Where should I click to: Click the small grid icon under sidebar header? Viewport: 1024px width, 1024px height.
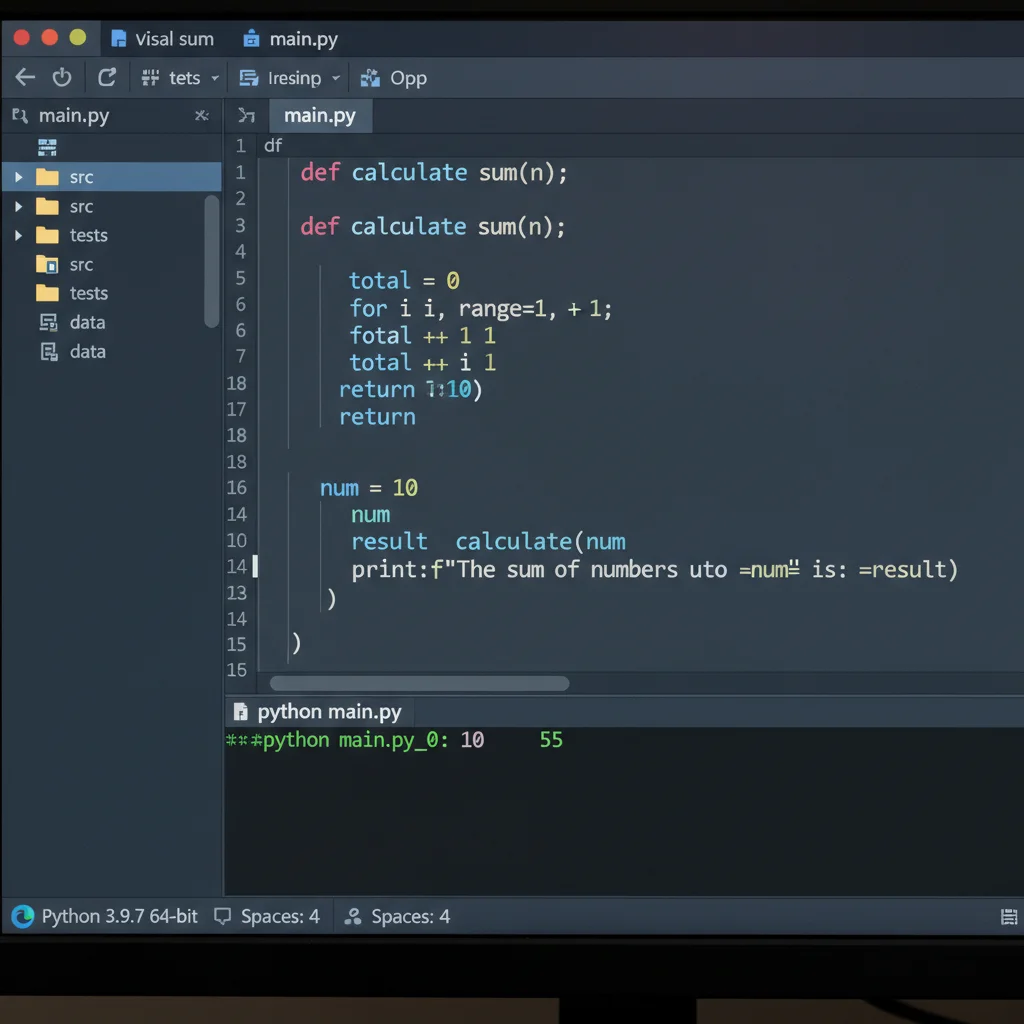point(47,148)
